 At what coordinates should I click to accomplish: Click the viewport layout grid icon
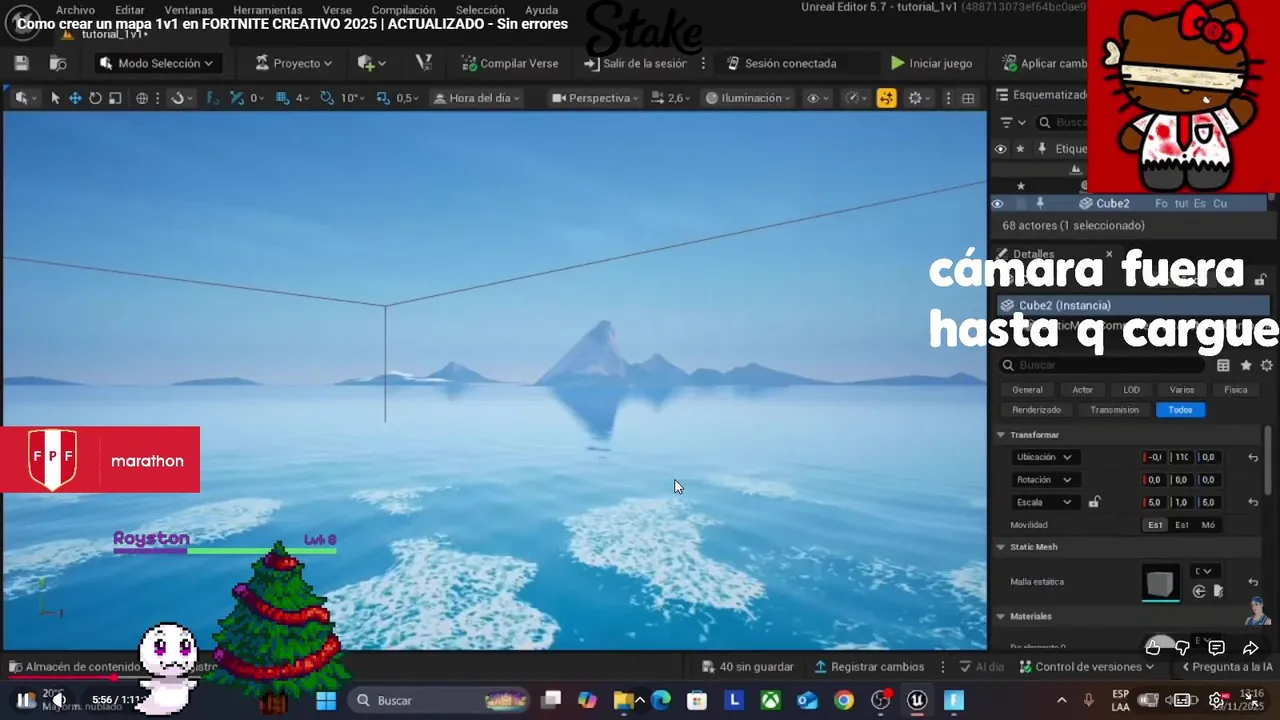pos(968,98)
